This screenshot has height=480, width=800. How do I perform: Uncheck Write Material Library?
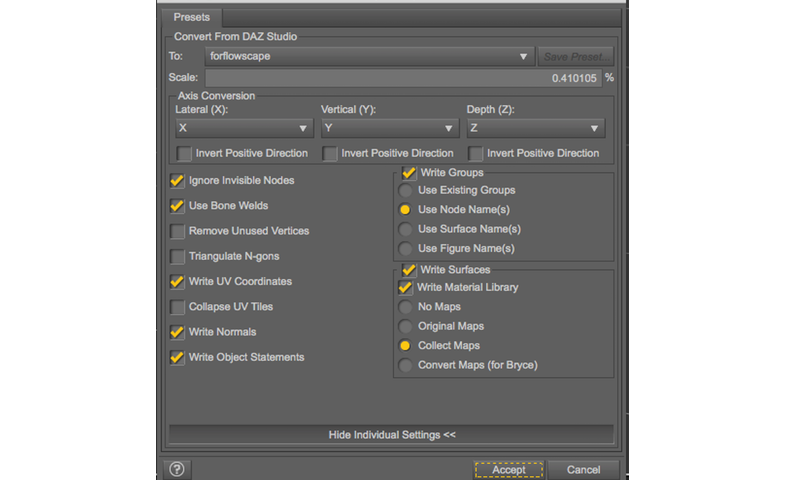pyautogui.click(x=405, y=288)
